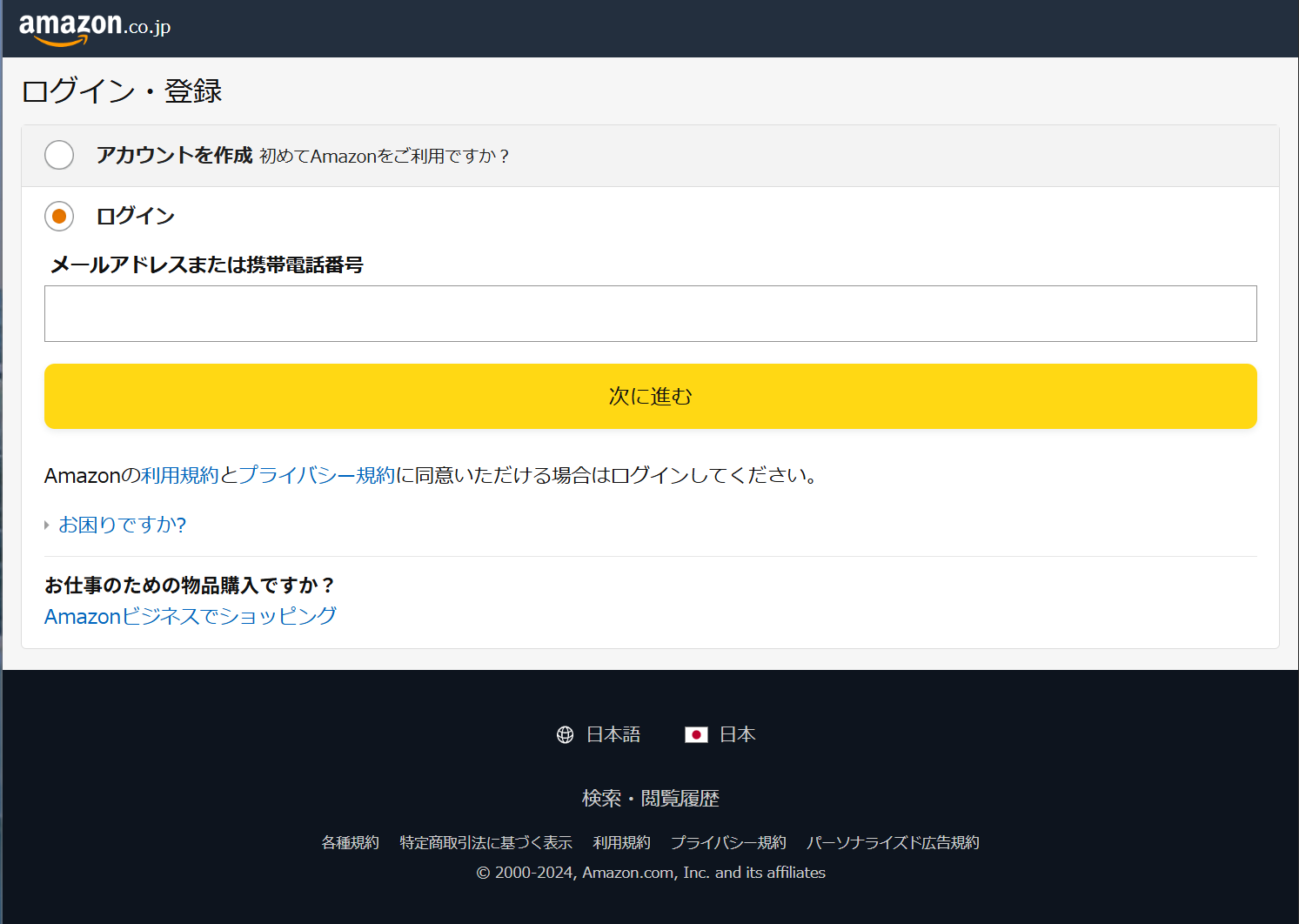Image resolution: width=1299 pixels, height=924 pixels.
Task: Click the Amazon.co.jp logo
Action: tap(94, 28)
